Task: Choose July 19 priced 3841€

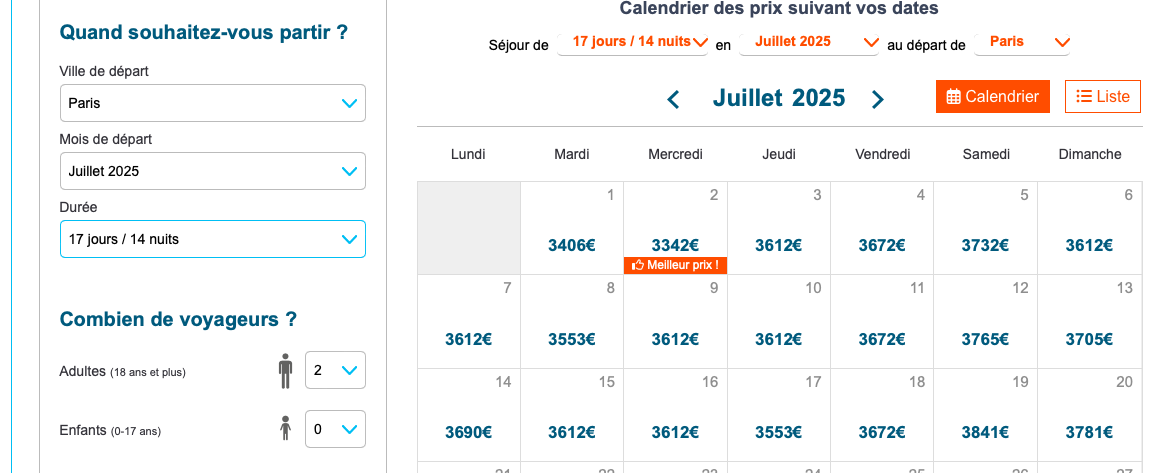Action: [x=986, y=415]
